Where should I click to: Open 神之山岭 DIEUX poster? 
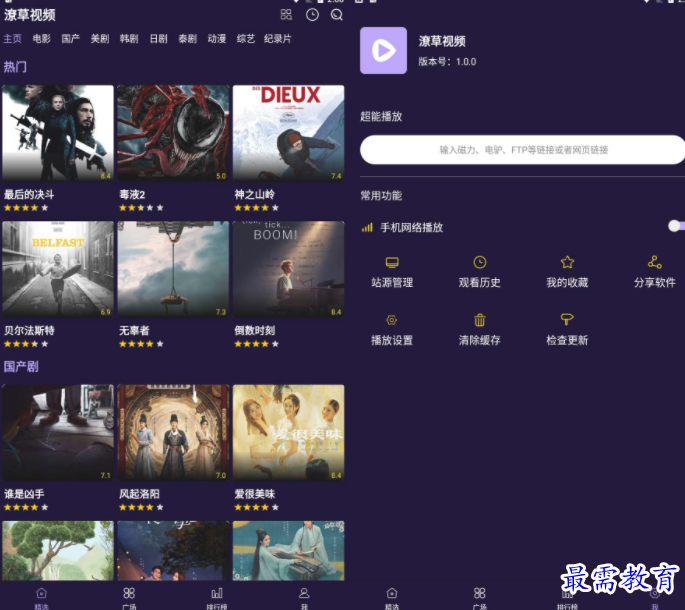click(288, 133)
